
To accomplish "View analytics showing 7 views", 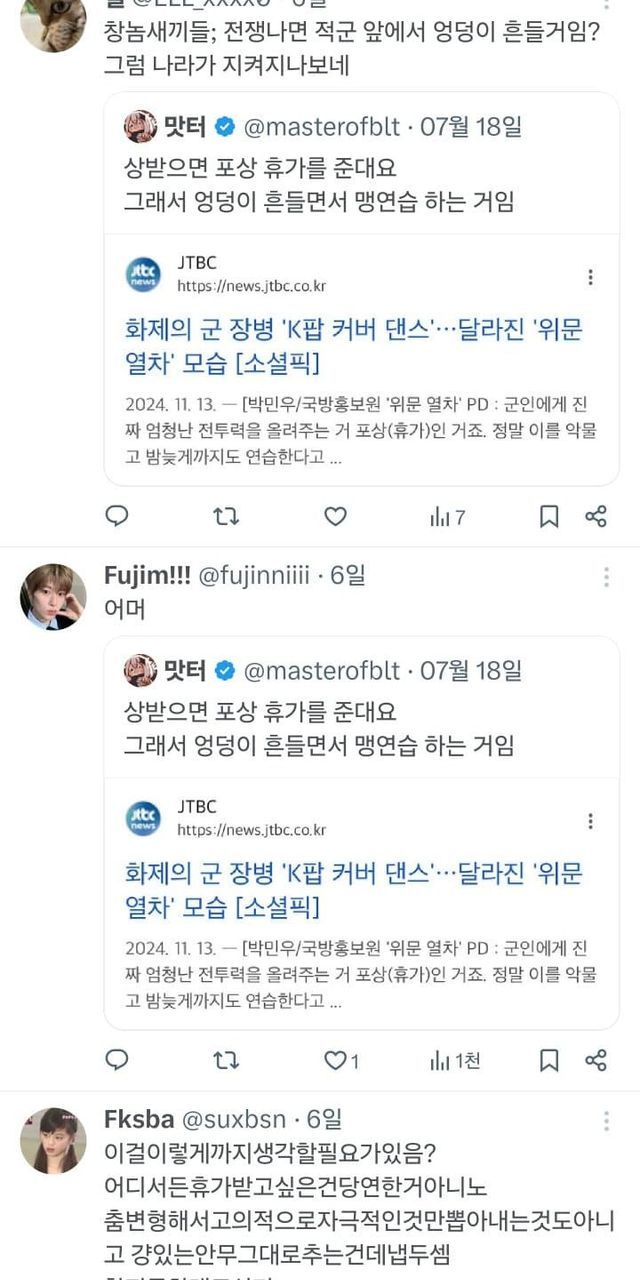I will [x=447, y=517].
